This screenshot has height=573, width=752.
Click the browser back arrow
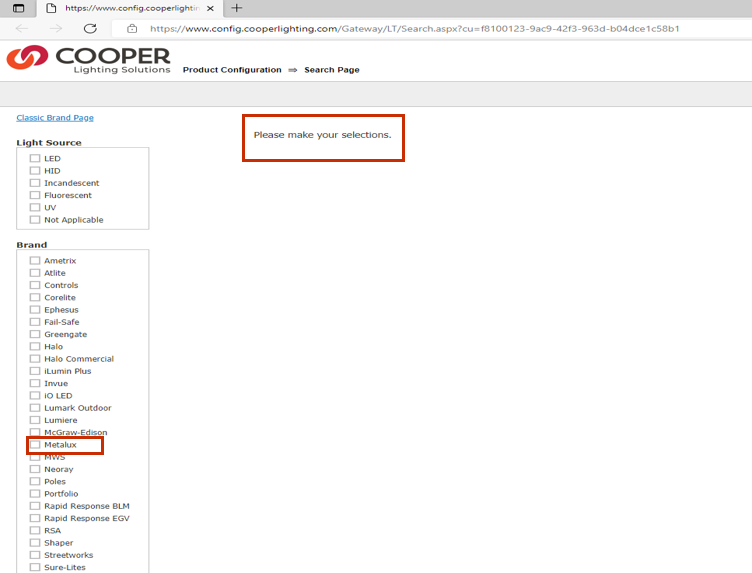(x=22, y=29)
